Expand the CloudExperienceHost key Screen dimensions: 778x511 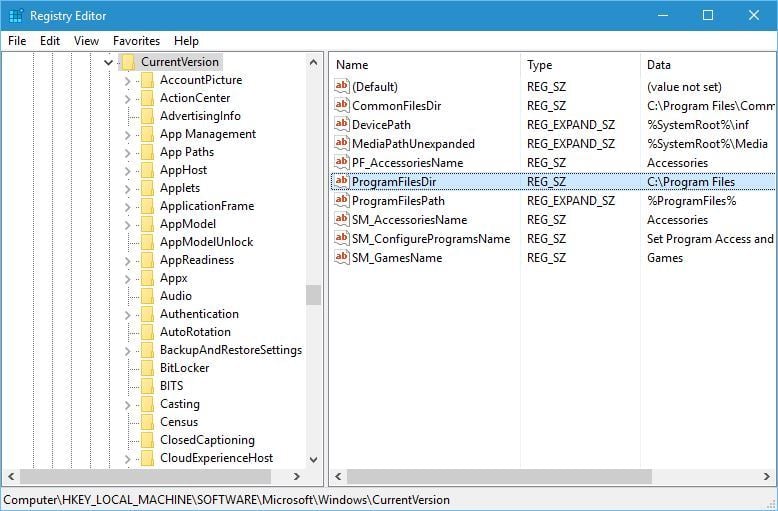coord(128,459)
